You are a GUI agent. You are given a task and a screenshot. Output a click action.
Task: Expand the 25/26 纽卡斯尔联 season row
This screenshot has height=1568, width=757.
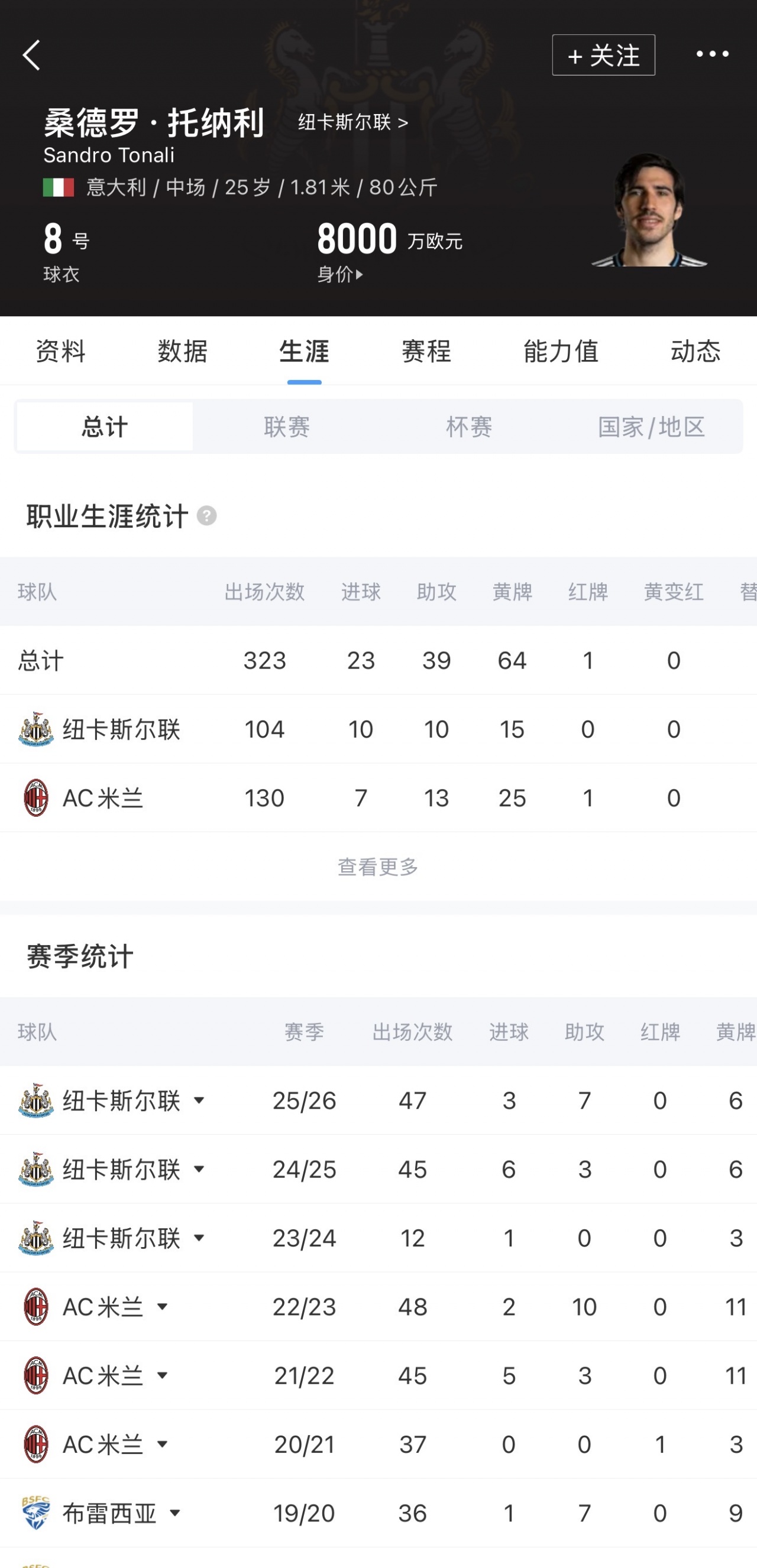pyautogui.click(x=199, y=1100)
